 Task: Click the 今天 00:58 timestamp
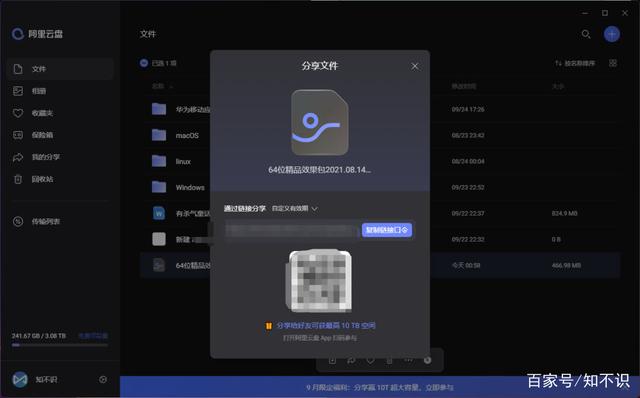(x=466, y=265)
